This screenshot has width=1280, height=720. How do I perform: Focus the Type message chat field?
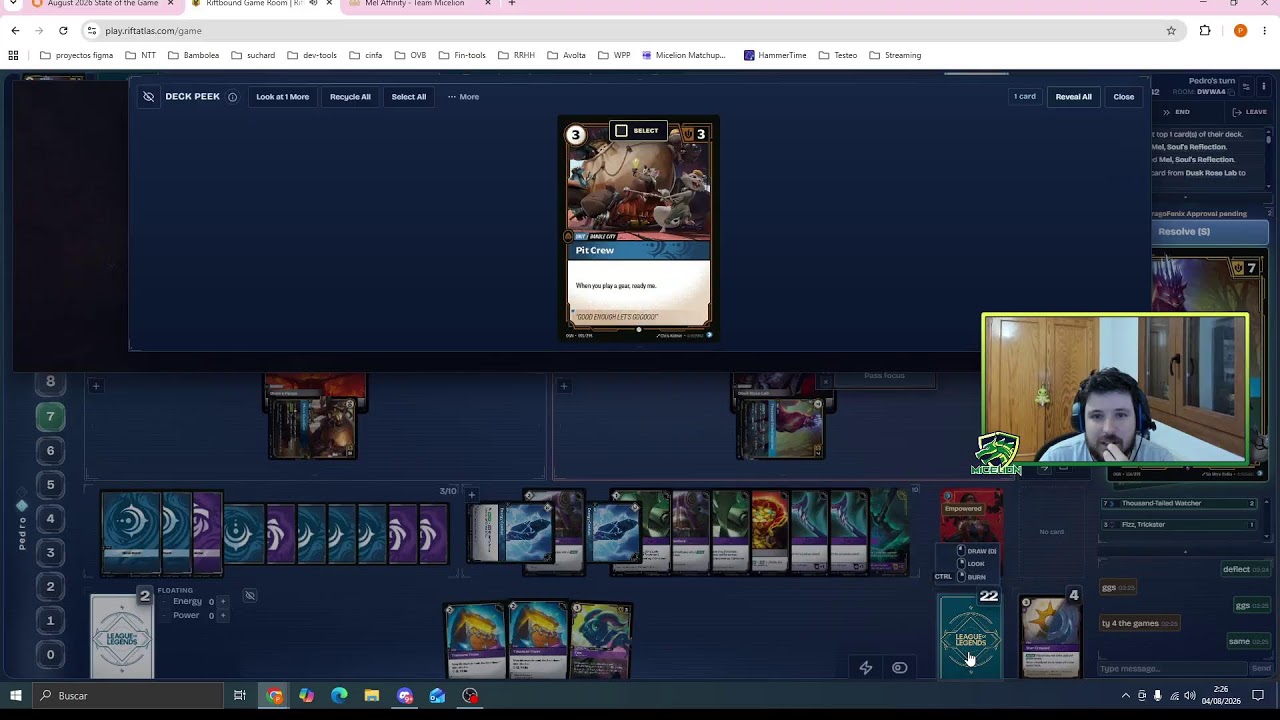(x=1172, y=669)
